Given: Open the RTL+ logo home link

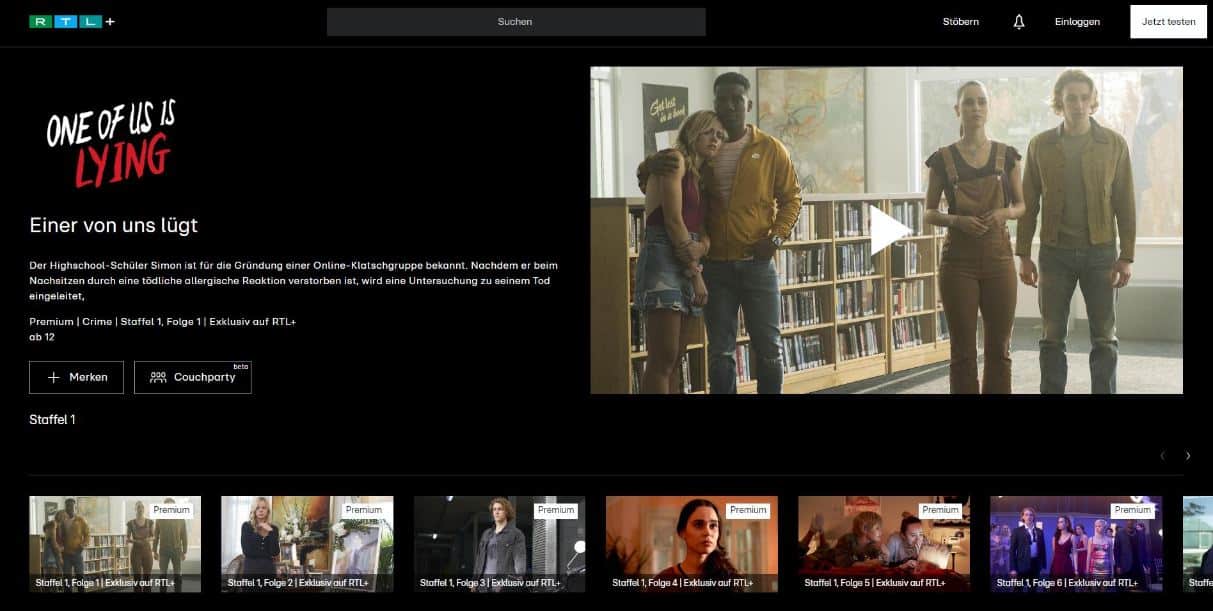Looking at the screenshot, I should (72, 22).
